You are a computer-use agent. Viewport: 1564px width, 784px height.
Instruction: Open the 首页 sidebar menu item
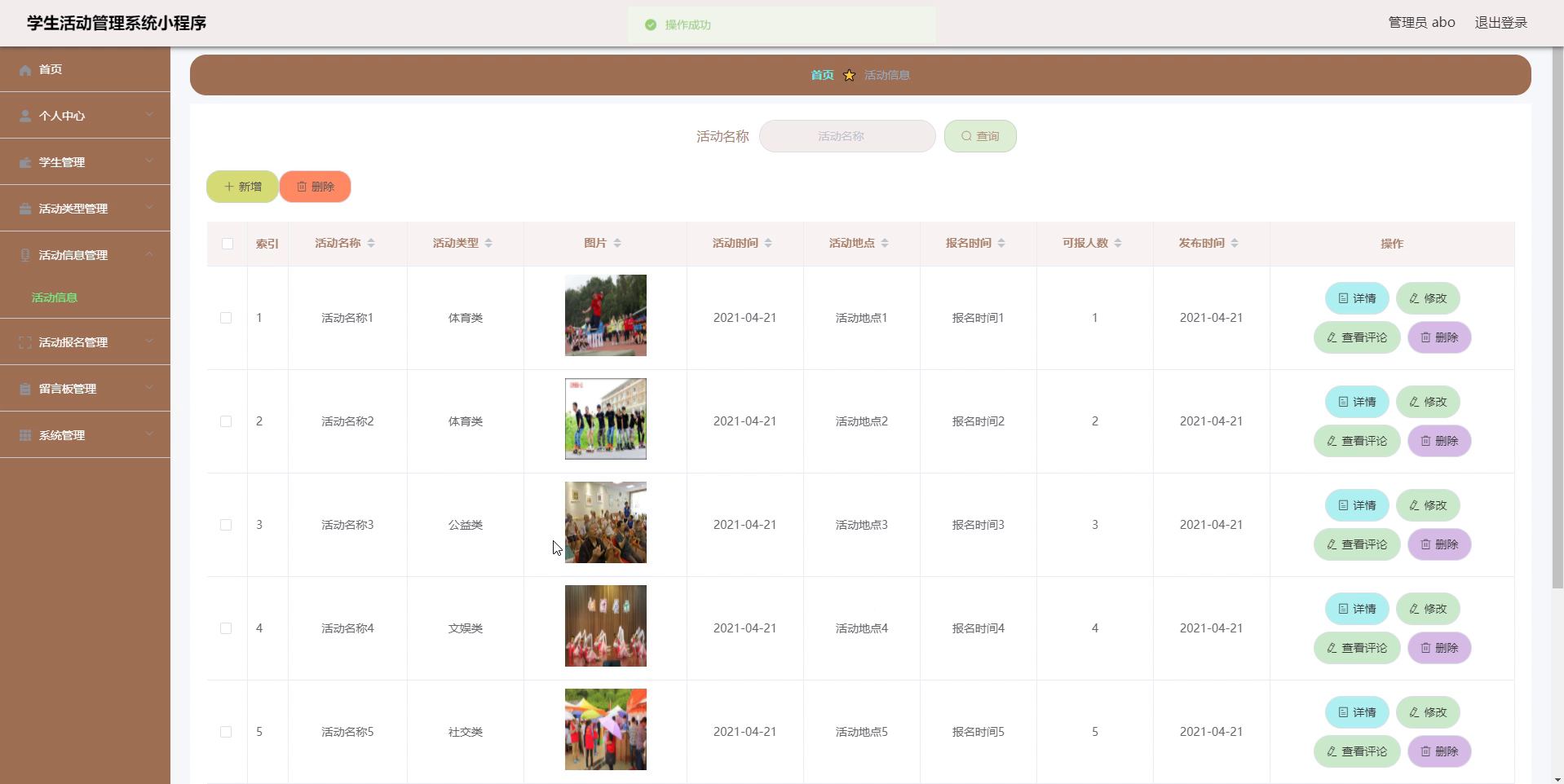[85, 69]
